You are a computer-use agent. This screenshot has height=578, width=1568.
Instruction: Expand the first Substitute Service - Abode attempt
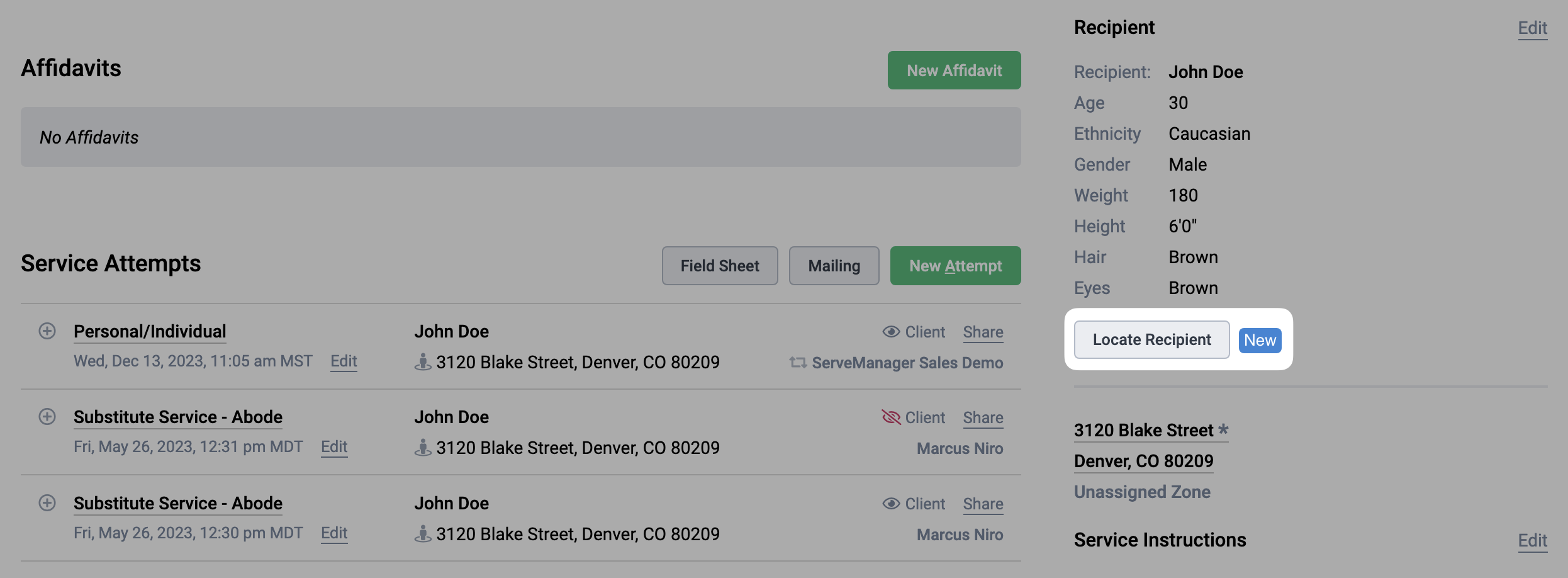(47, 417)
